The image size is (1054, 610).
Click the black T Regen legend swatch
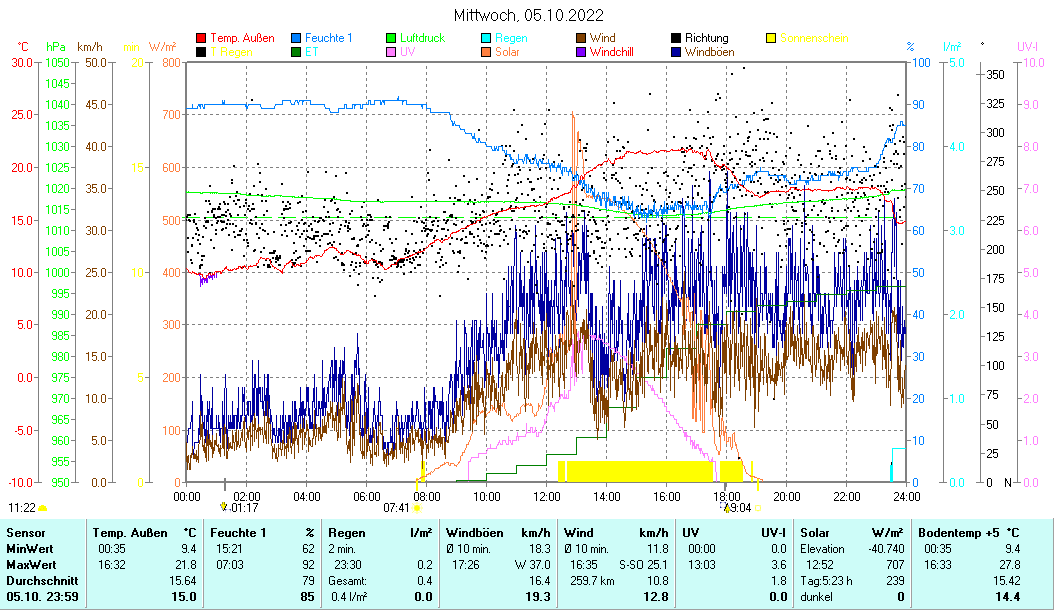[200, 52]
